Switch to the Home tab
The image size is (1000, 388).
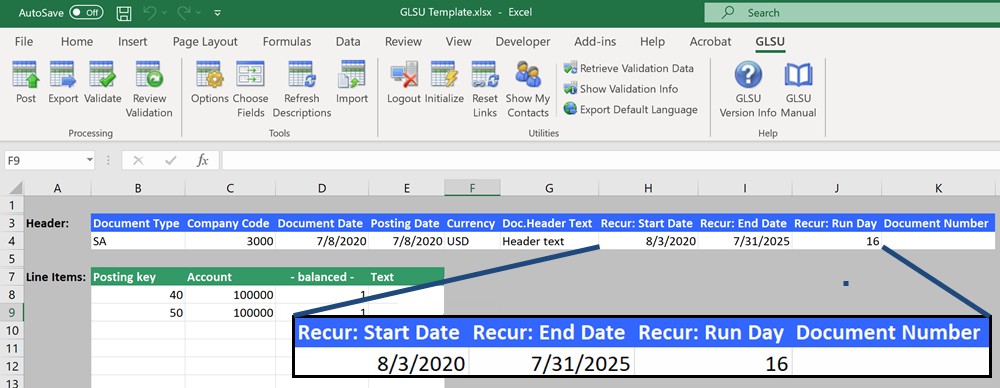click(x=77, y=41)
